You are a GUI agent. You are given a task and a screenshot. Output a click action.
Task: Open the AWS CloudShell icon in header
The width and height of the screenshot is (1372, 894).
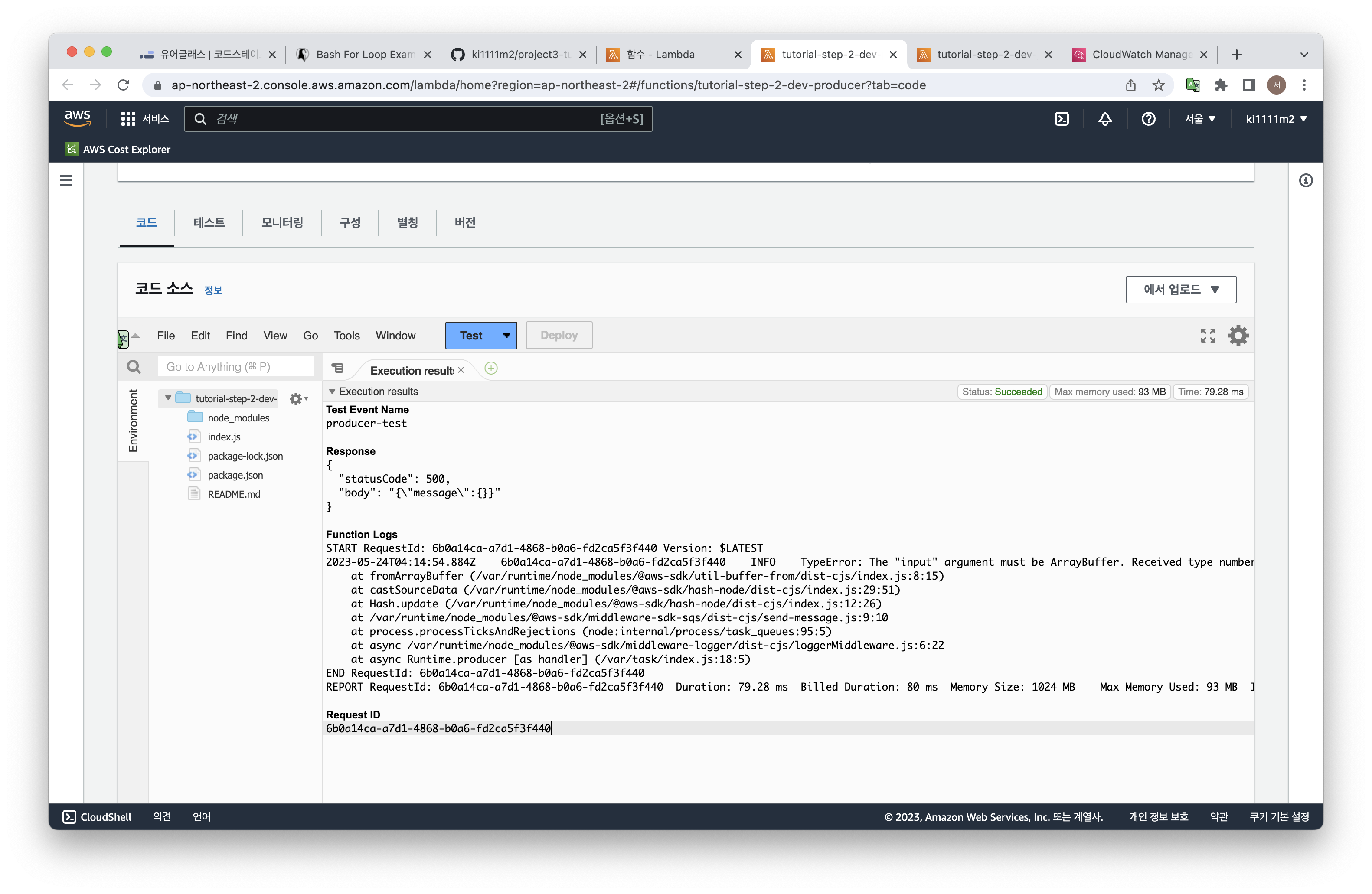coord(1061,119)
